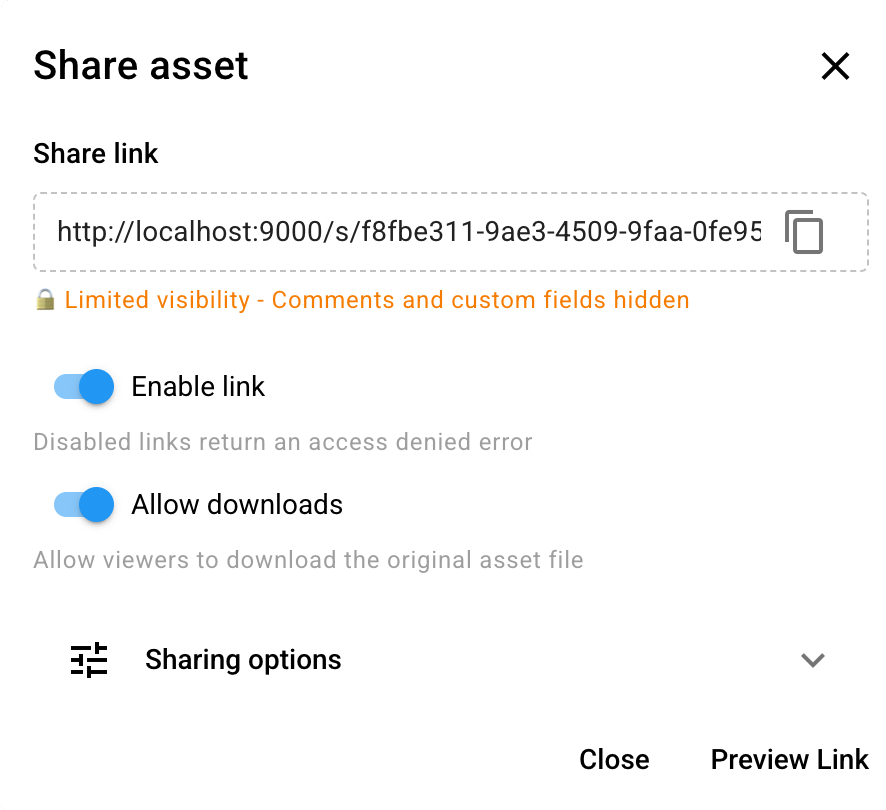Viewport: 886px width, 810px height.
Task: Click the 'Allow downloads' label text
Action: (x=237, y=505)
